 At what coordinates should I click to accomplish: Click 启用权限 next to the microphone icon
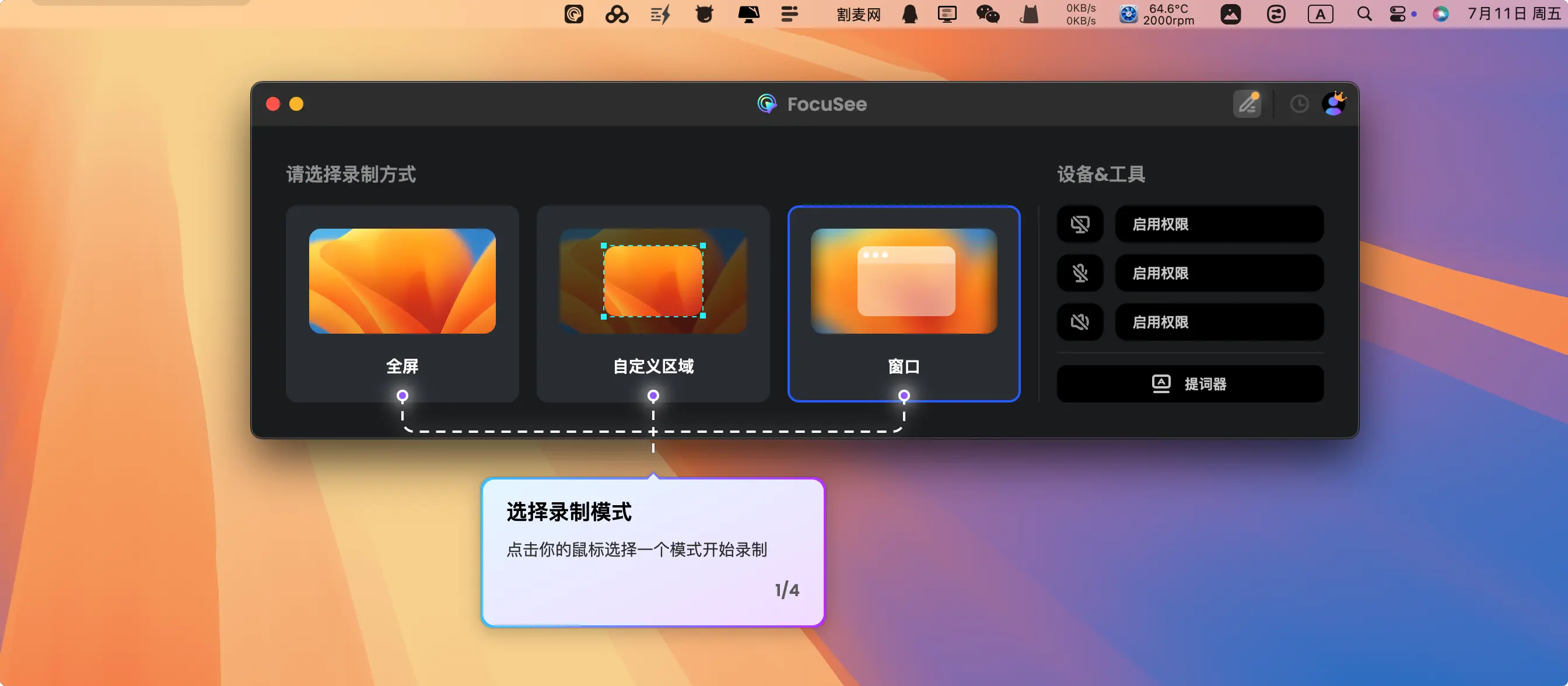(1219, 274)
